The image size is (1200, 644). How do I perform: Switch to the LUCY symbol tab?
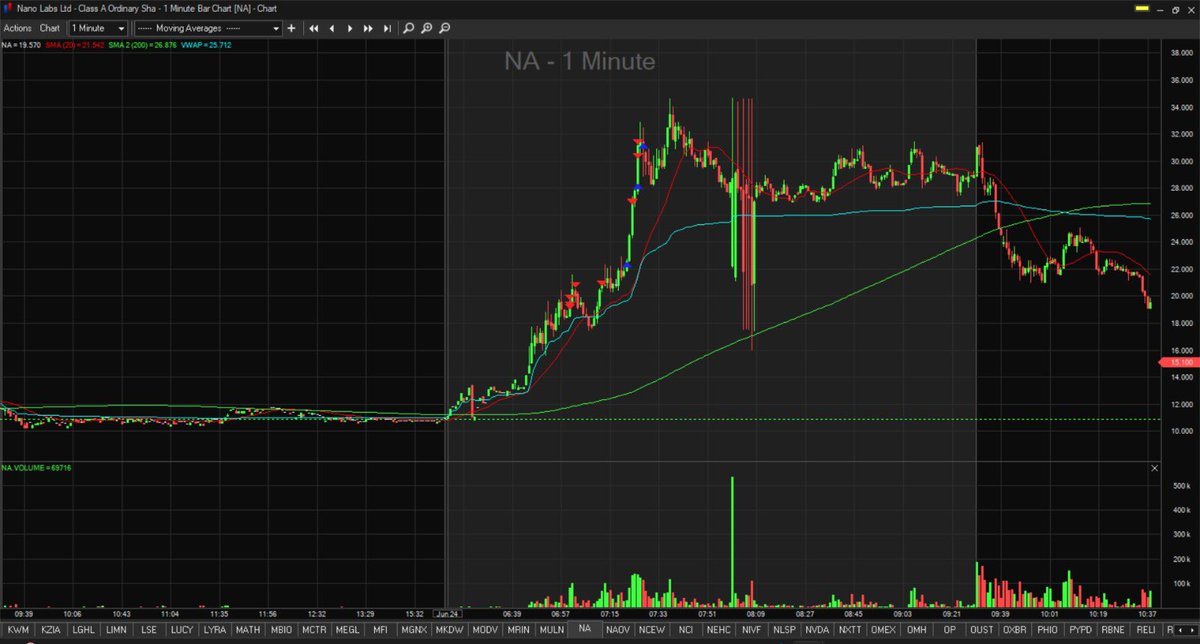pyautogui.click(x=181, y=630)
